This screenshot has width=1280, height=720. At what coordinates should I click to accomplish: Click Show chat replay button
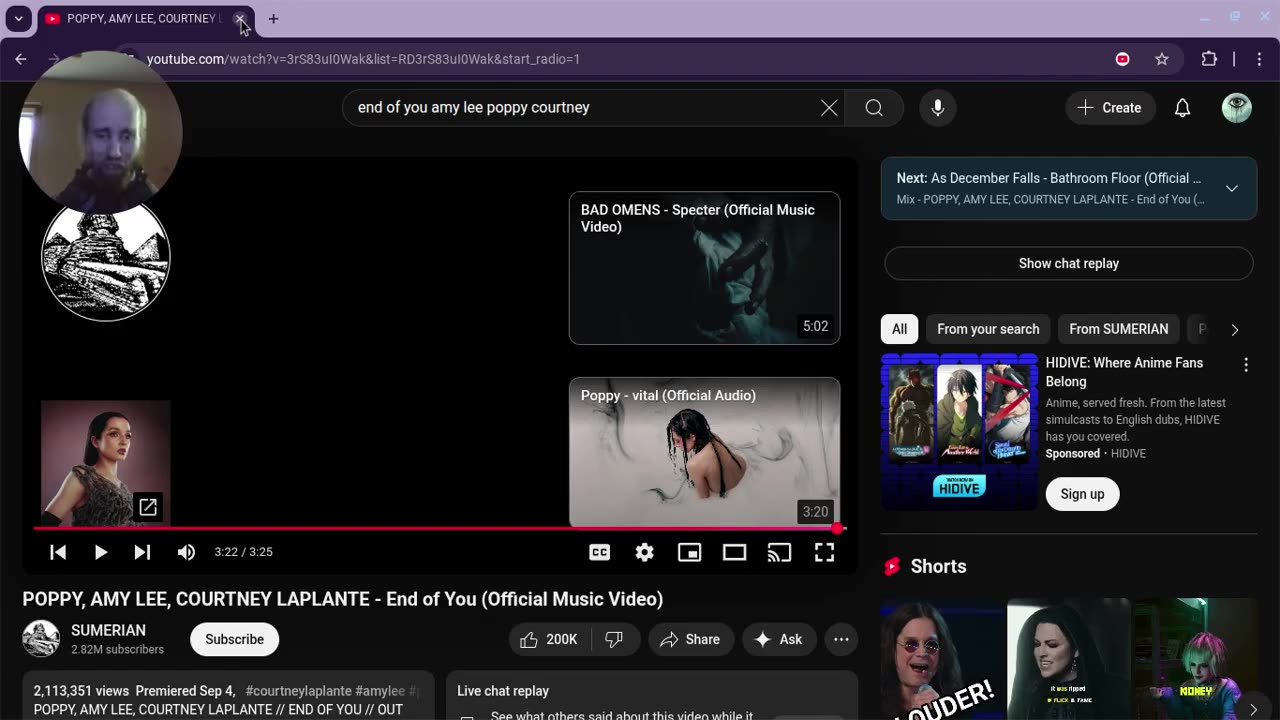click(1069, 263)
